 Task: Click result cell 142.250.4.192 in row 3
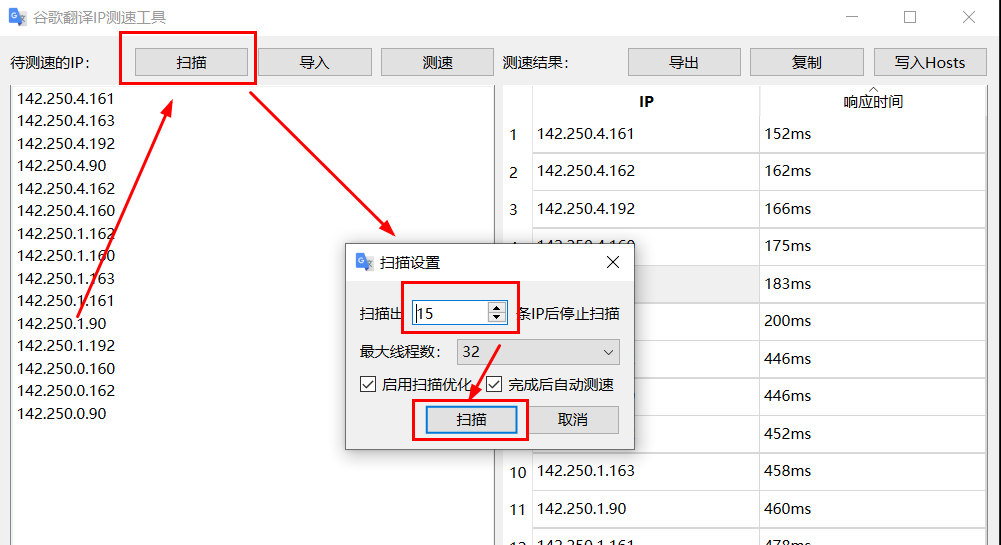point(646,209)
